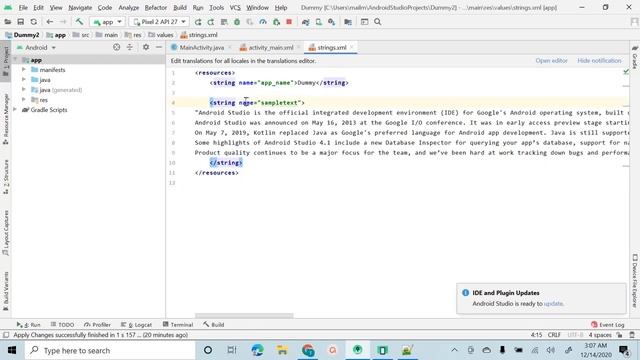
Task: Open the Android project view dropdown
Action: (x=36, y=48)
